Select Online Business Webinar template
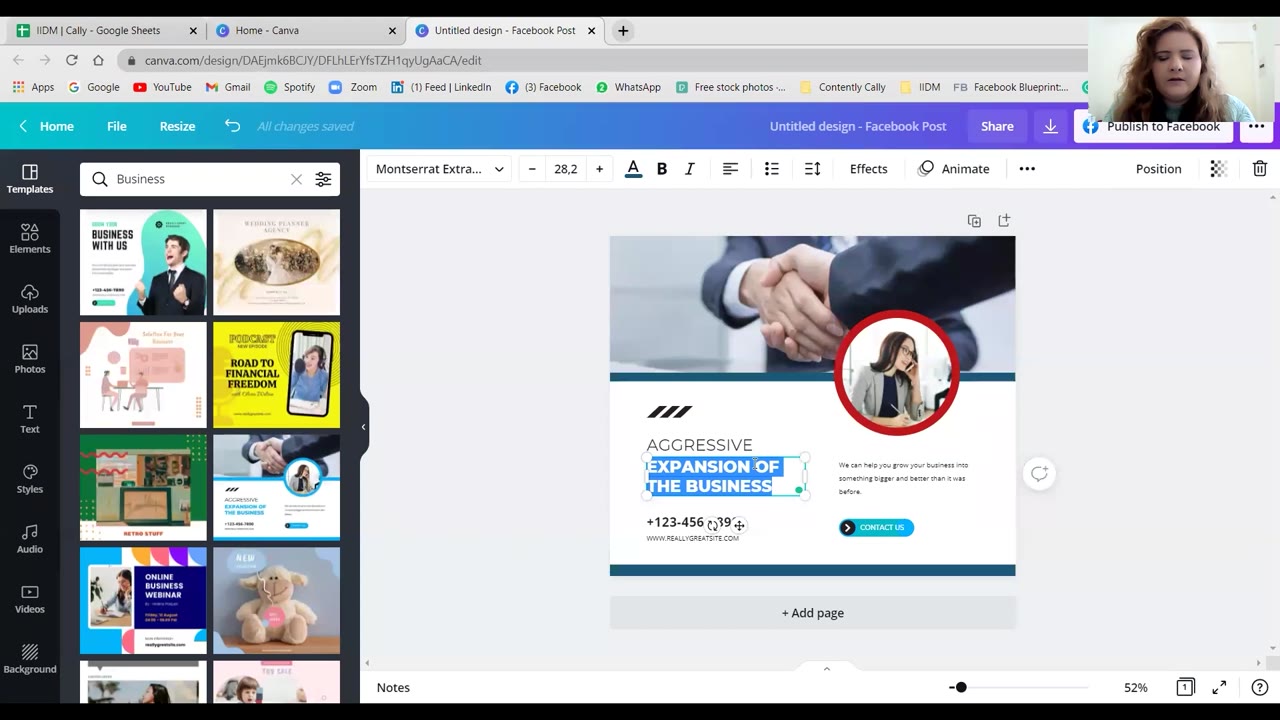The image size is (1280, 720). pos(143,600)
